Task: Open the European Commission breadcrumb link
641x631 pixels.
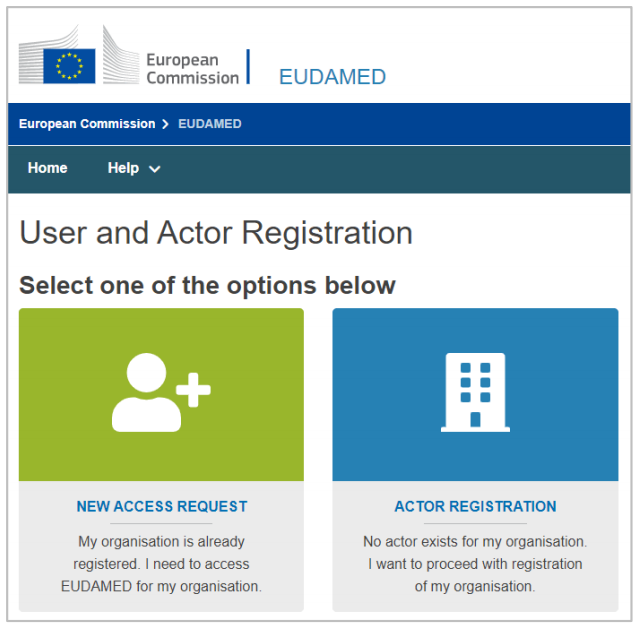Action: (x=87, y=124)
